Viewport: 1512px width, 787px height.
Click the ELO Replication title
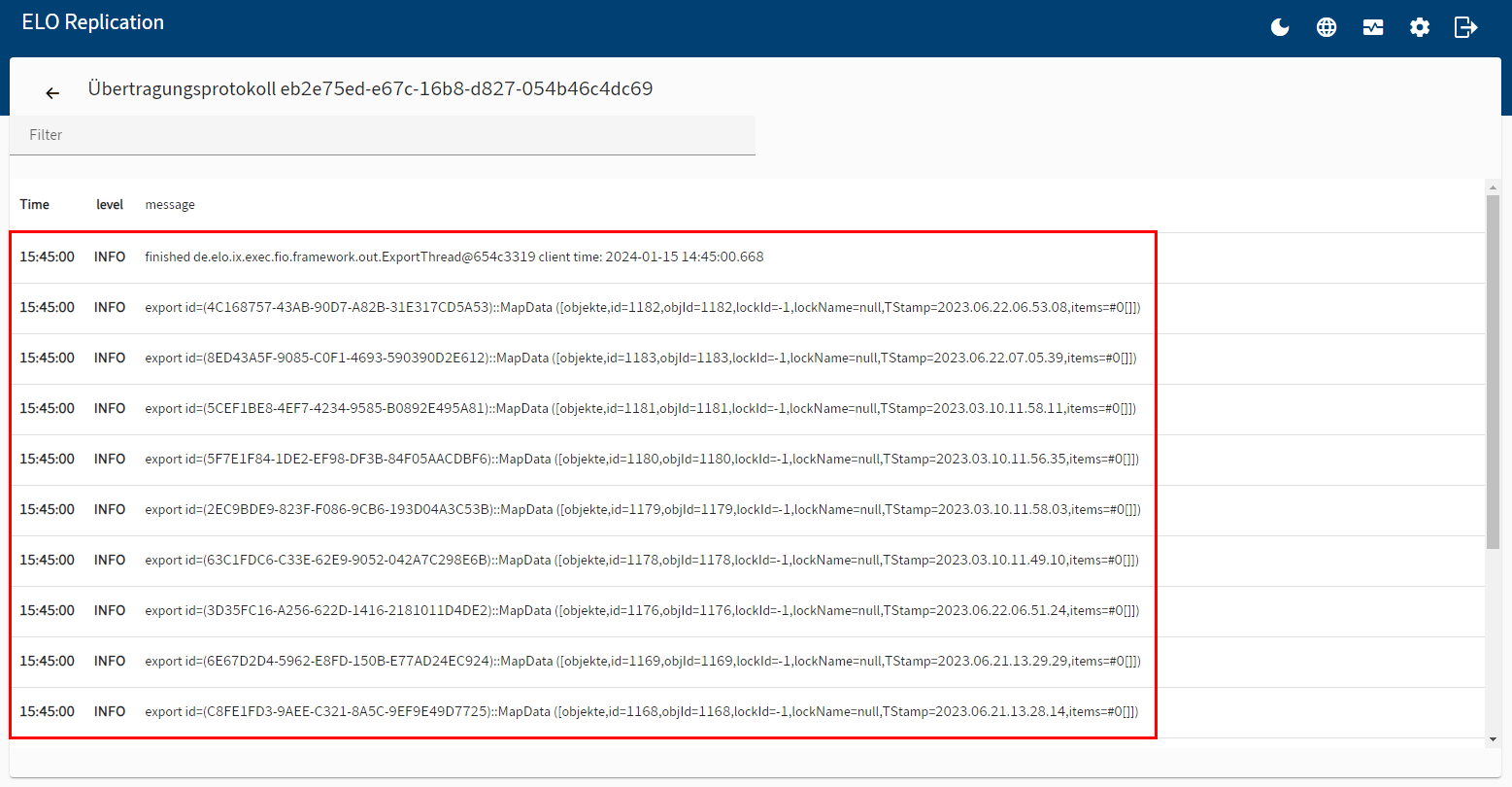pos(93,22)
